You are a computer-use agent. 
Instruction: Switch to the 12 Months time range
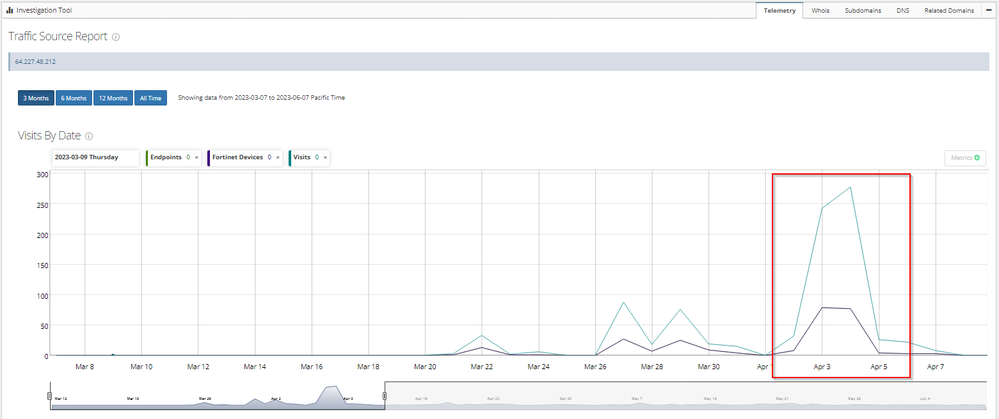[114, 98]
